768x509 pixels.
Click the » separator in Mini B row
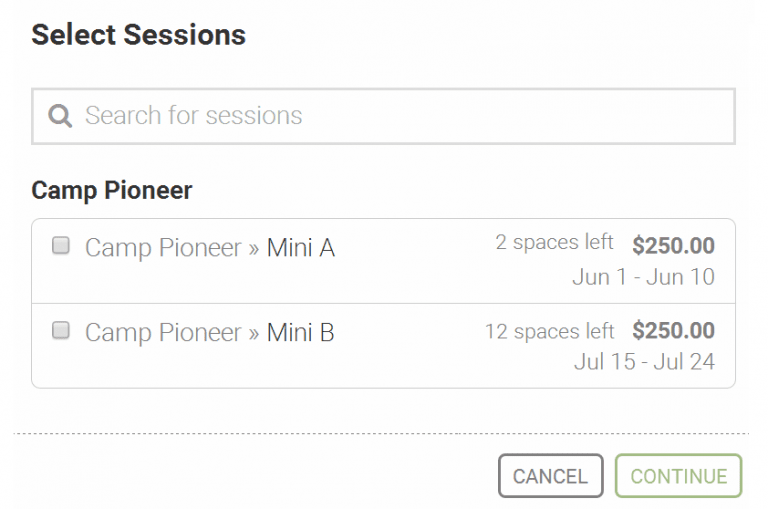[254, 334]
